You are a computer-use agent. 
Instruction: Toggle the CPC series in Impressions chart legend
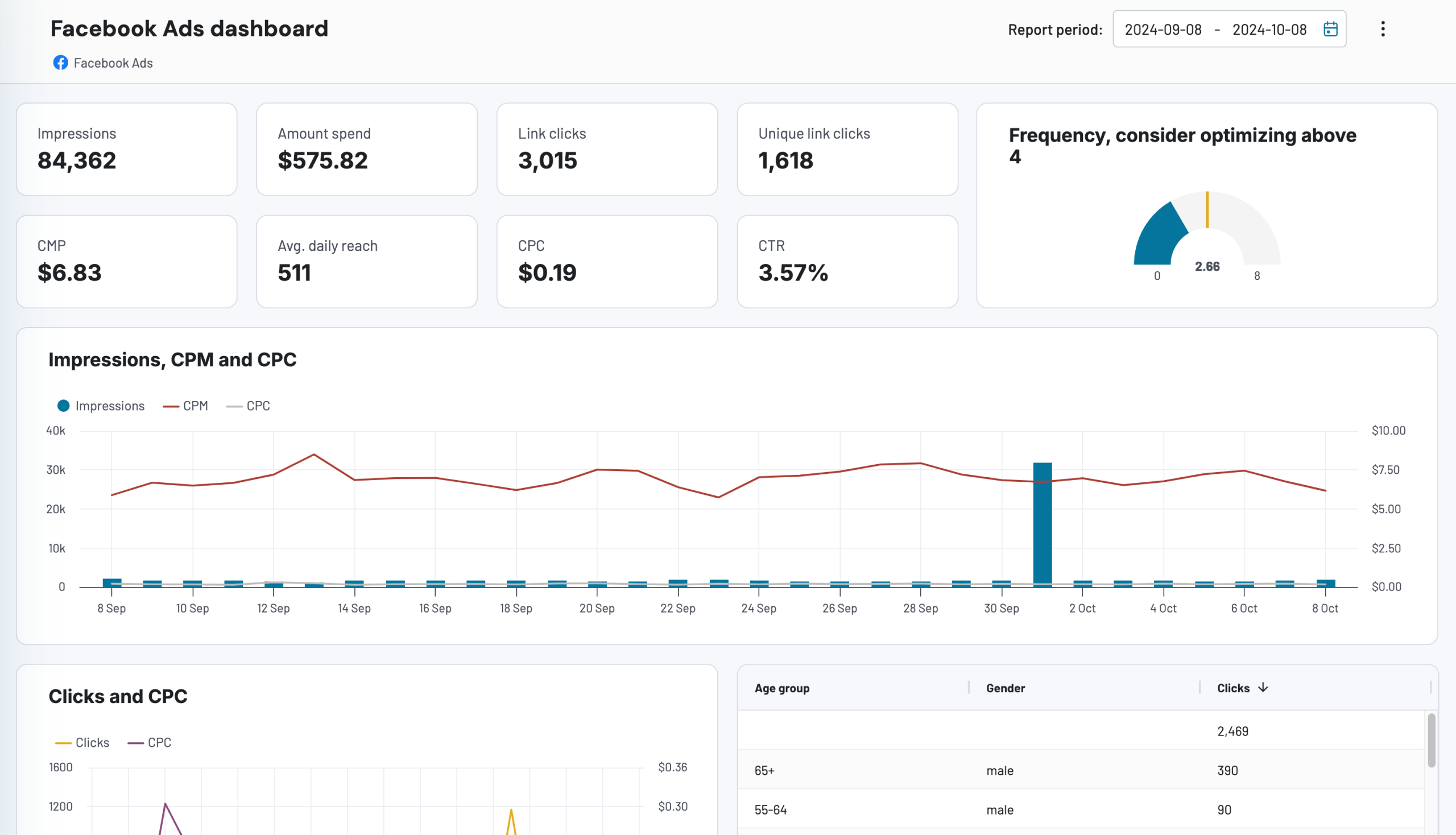coord(249,406)
